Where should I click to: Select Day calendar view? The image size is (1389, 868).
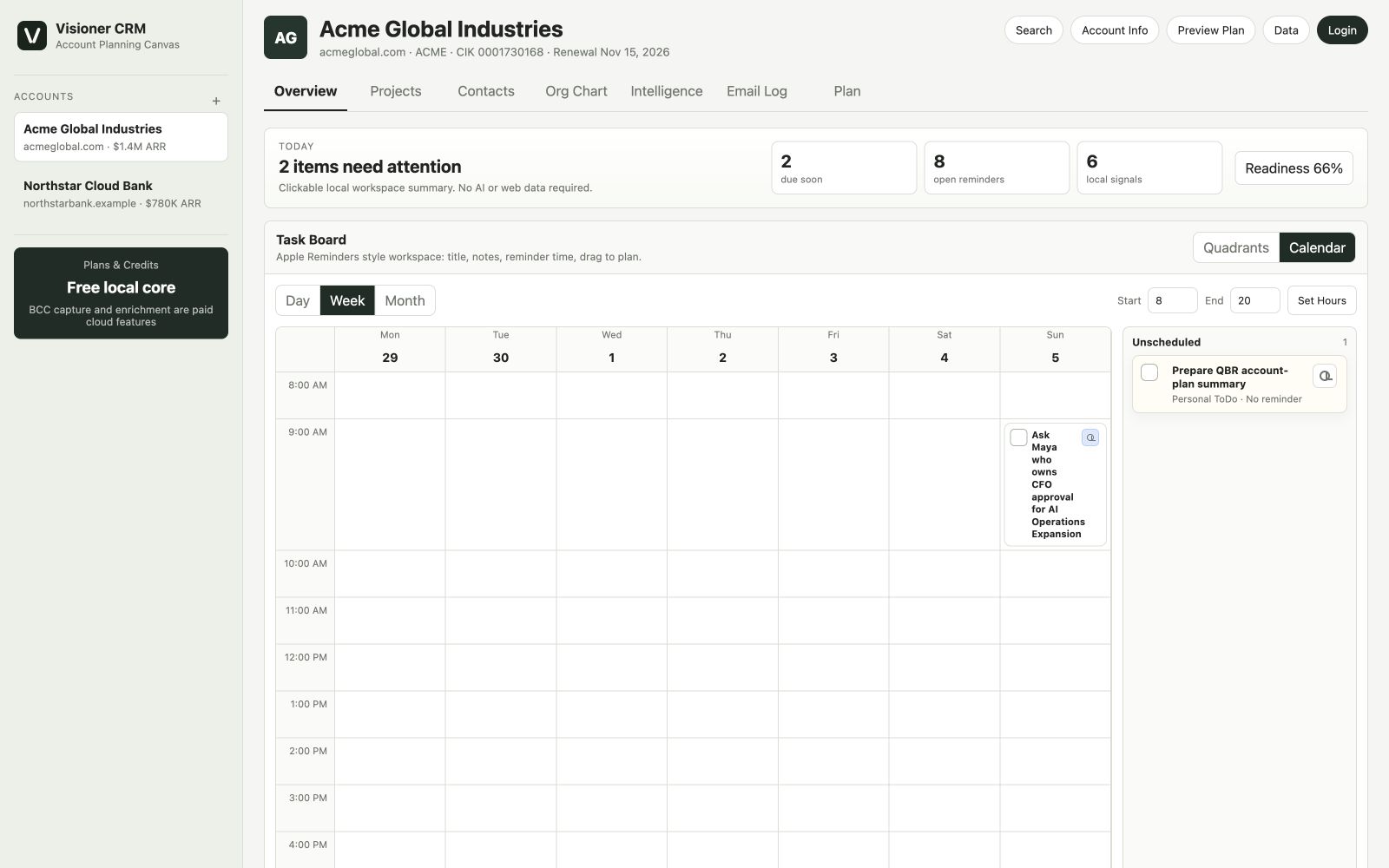[298, 300]
